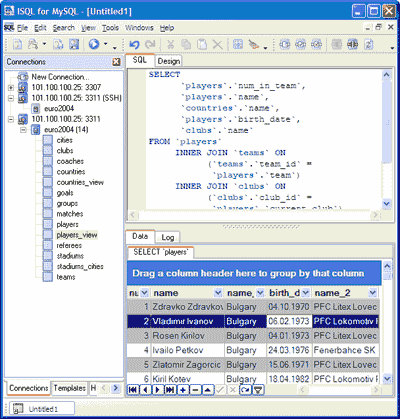
Task: Open the birth_d column filter dropdown
Action: [306, 293]
